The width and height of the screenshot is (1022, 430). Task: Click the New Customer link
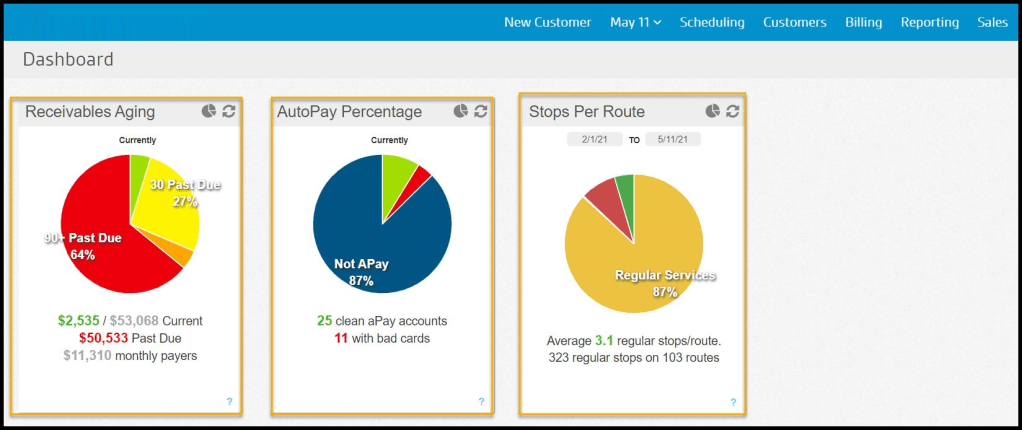547,22
